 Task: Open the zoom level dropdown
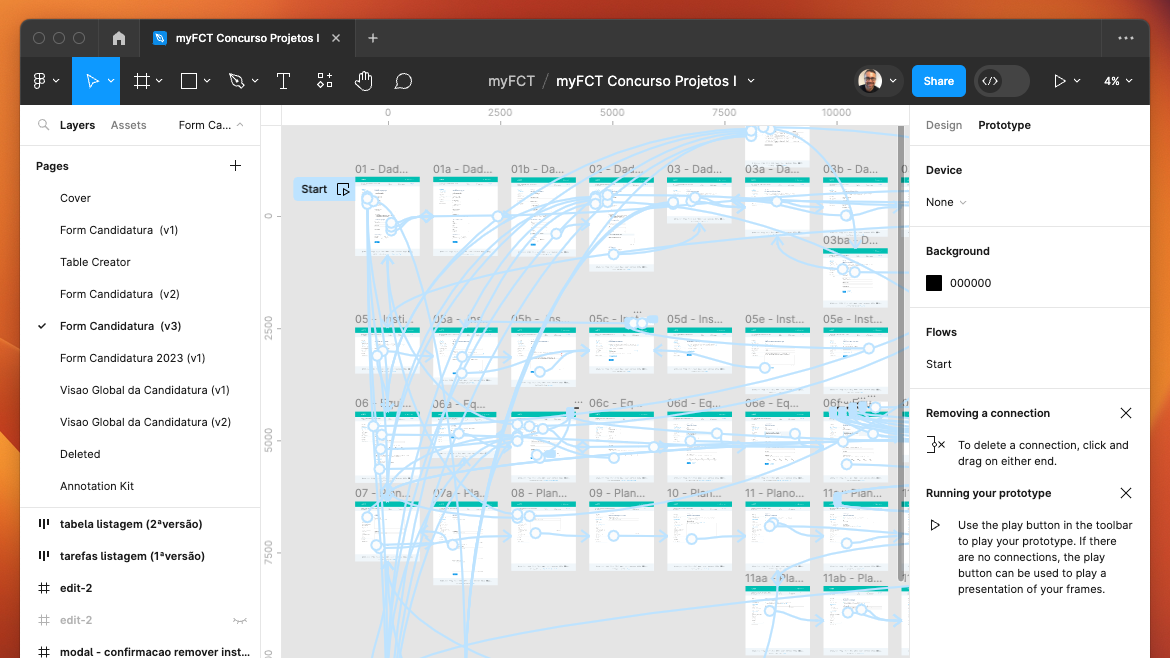tap(1118, 81)
